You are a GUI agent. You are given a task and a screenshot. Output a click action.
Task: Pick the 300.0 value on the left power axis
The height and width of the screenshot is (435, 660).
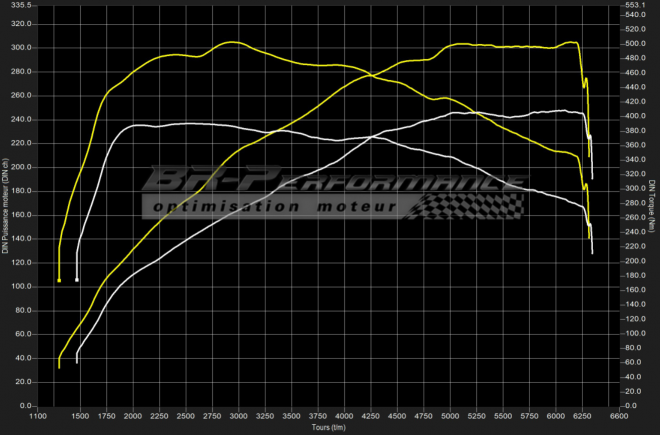[x=20, y=47]
